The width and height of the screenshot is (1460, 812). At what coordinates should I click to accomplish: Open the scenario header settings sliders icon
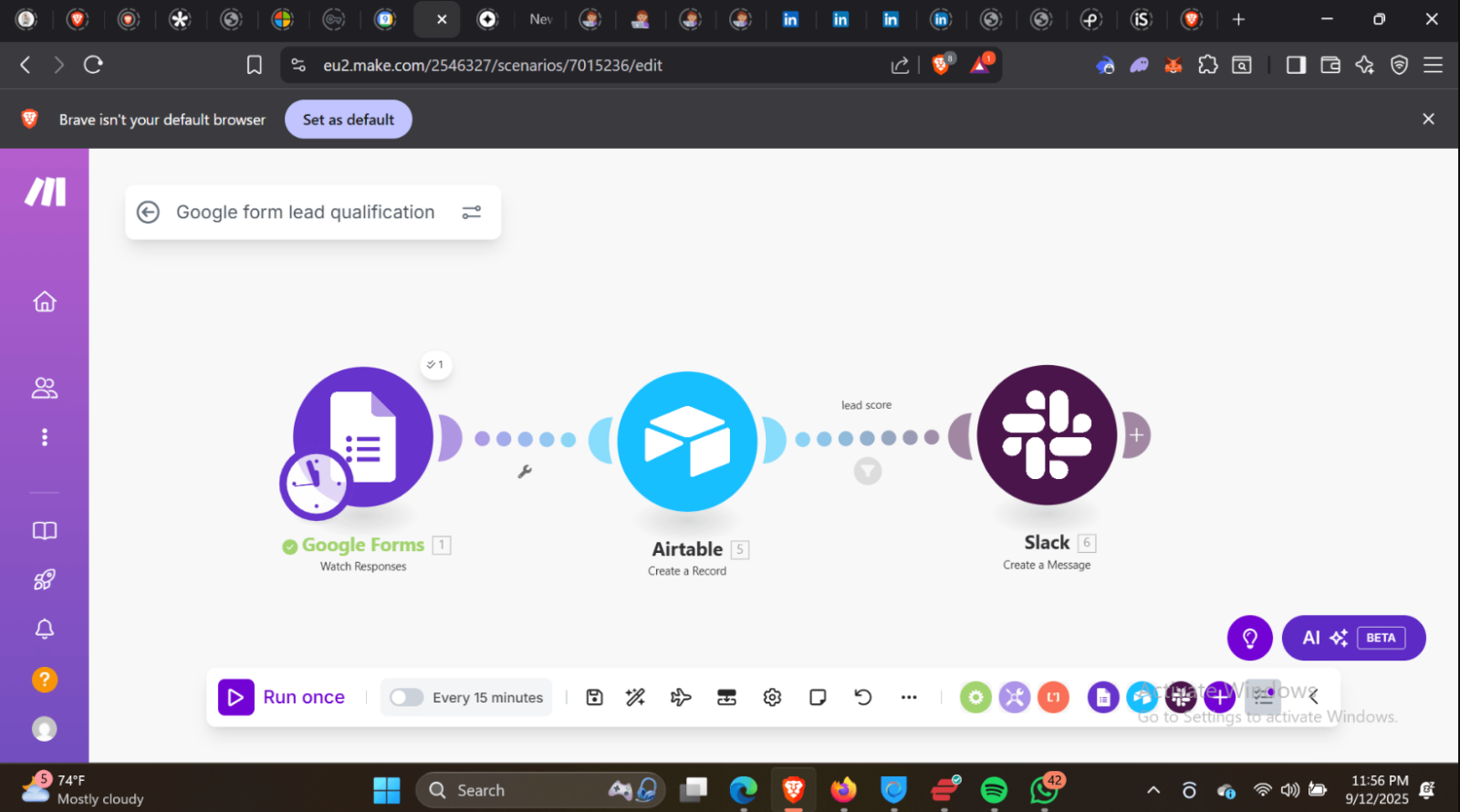(472, 213)
